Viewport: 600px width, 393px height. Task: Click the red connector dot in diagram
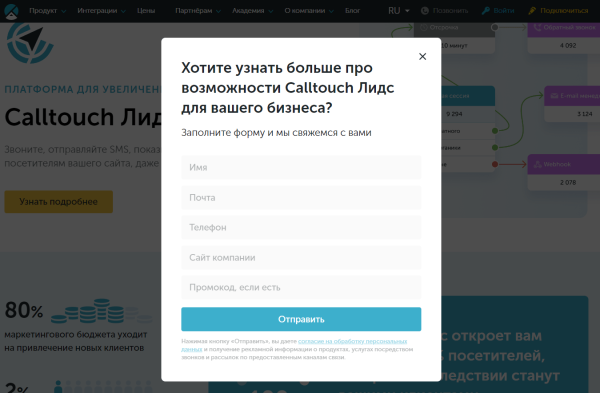coord(495,164)
